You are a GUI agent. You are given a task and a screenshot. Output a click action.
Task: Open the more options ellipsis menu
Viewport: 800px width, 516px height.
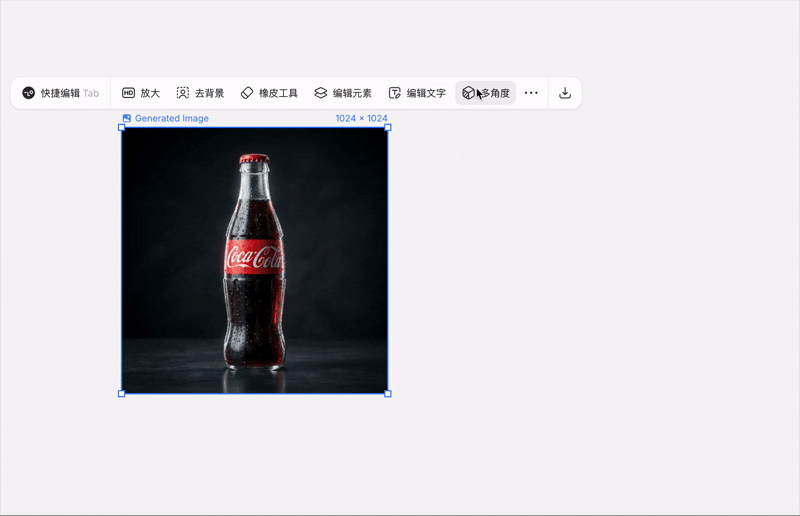[x=531, y=93]
